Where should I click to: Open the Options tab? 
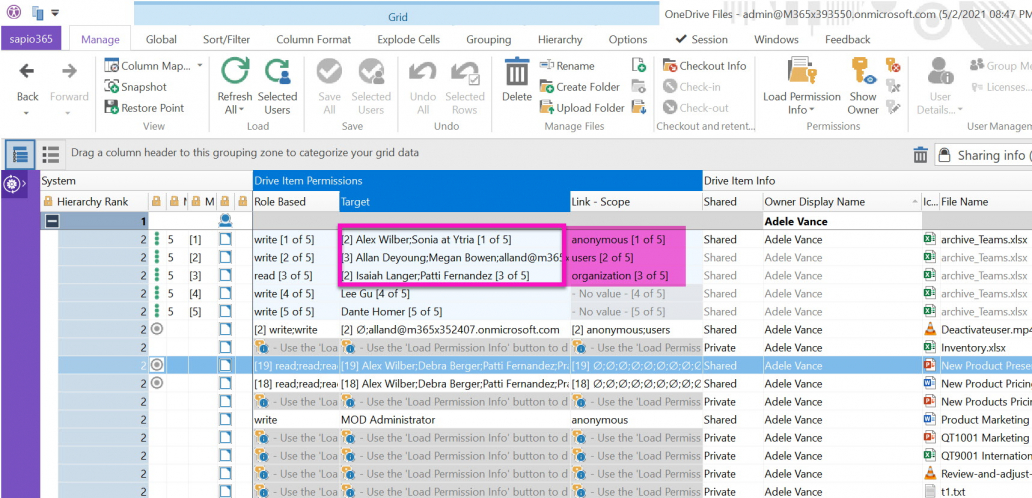coord(628,39)
